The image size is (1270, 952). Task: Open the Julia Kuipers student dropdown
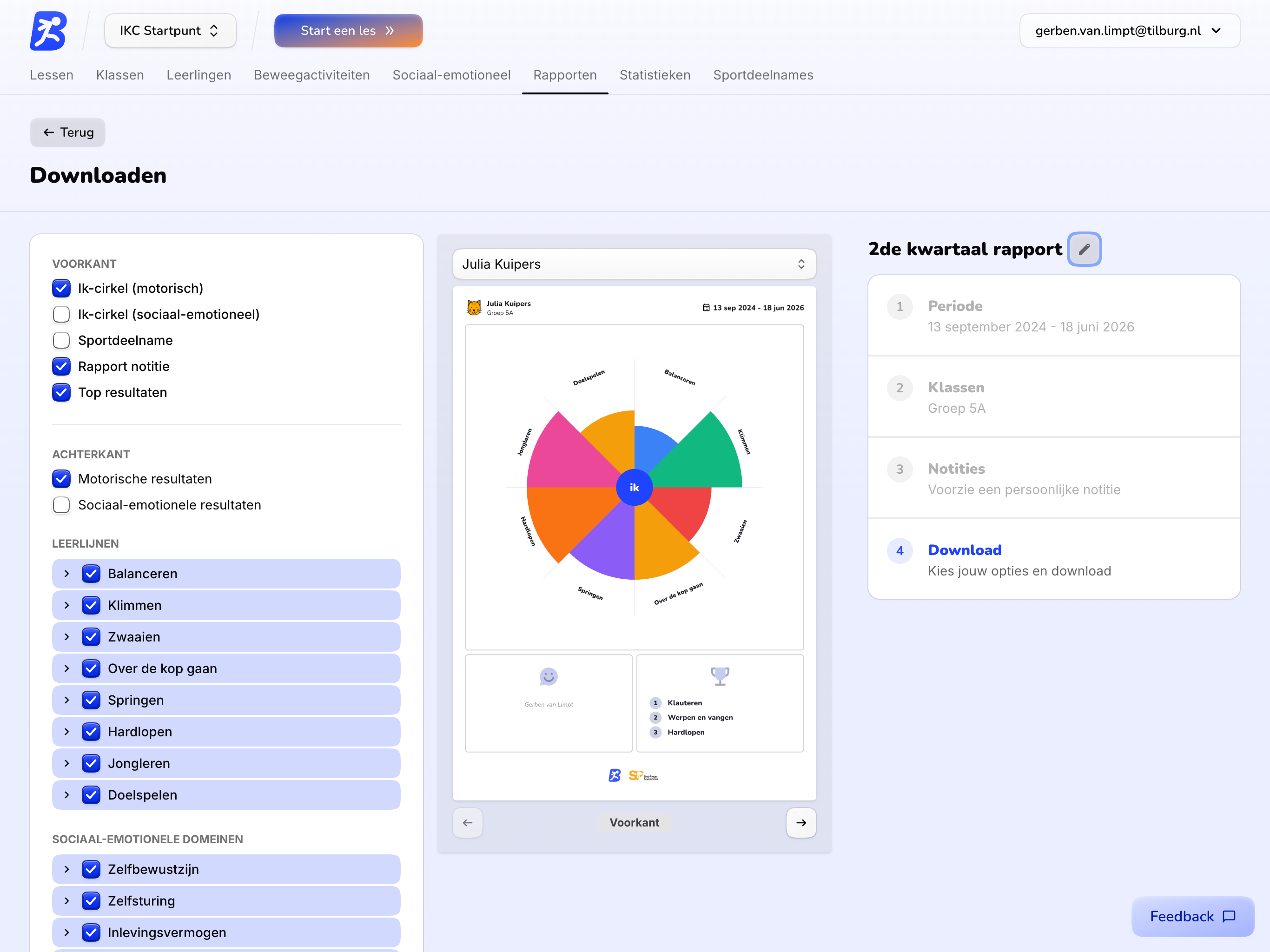click(x=634, y=264)
